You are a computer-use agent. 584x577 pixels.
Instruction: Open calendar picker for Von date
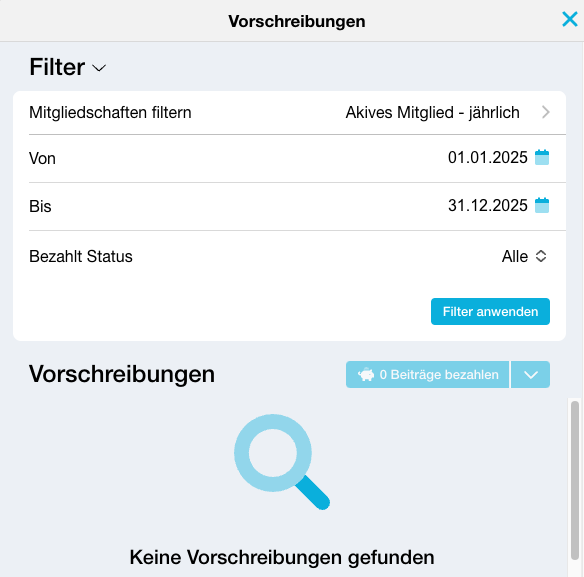tap(542, 157)
